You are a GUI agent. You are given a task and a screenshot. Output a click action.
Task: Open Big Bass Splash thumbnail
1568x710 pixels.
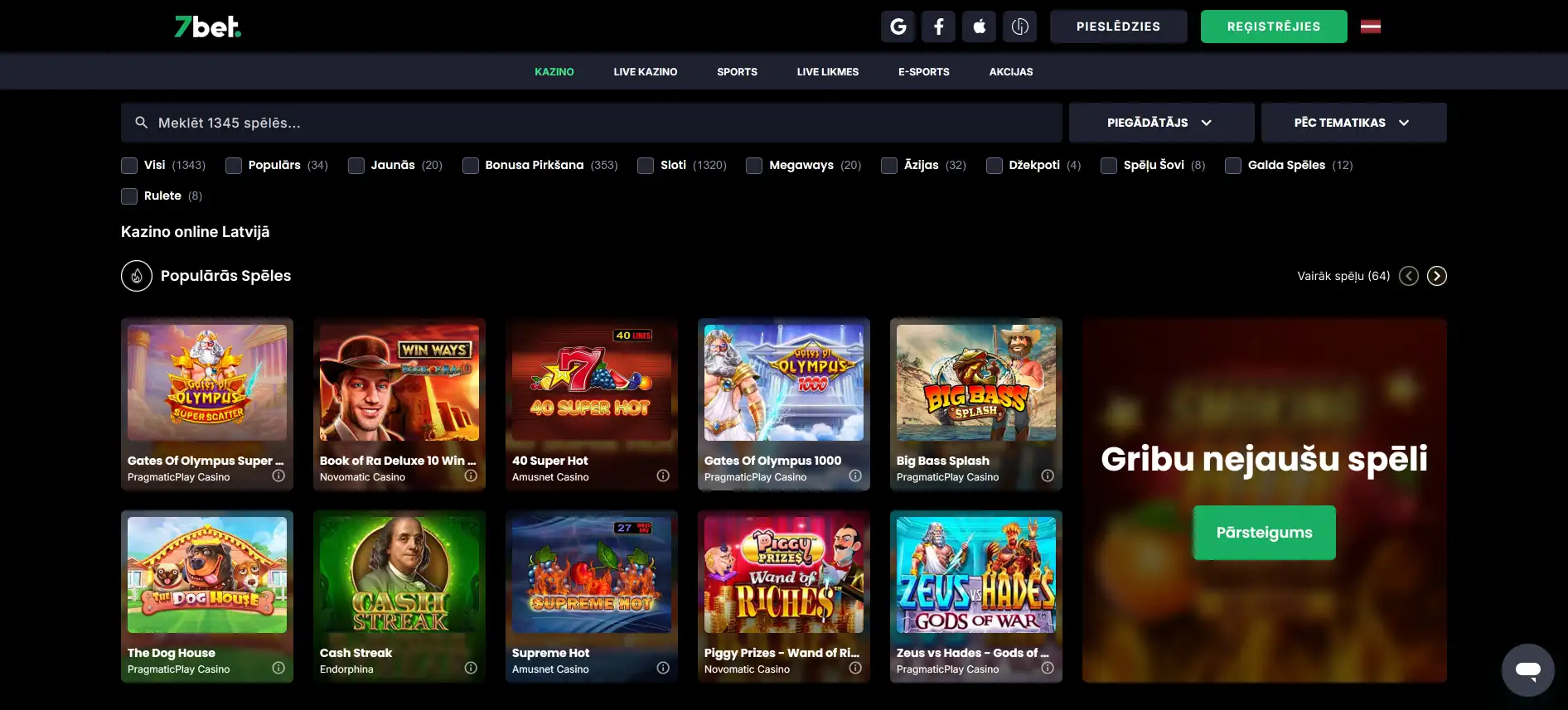pos(976,383)
